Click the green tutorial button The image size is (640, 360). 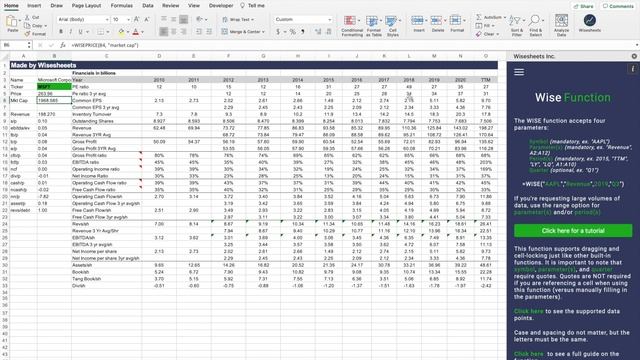tap(573, 231)
